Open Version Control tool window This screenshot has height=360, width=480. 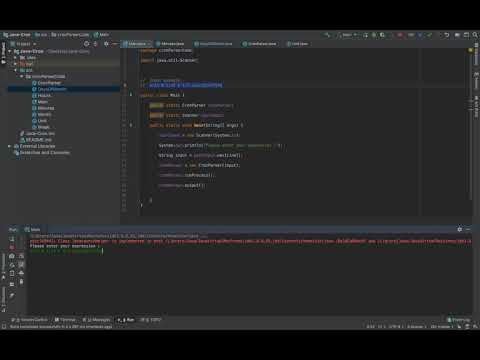[29, 320]
